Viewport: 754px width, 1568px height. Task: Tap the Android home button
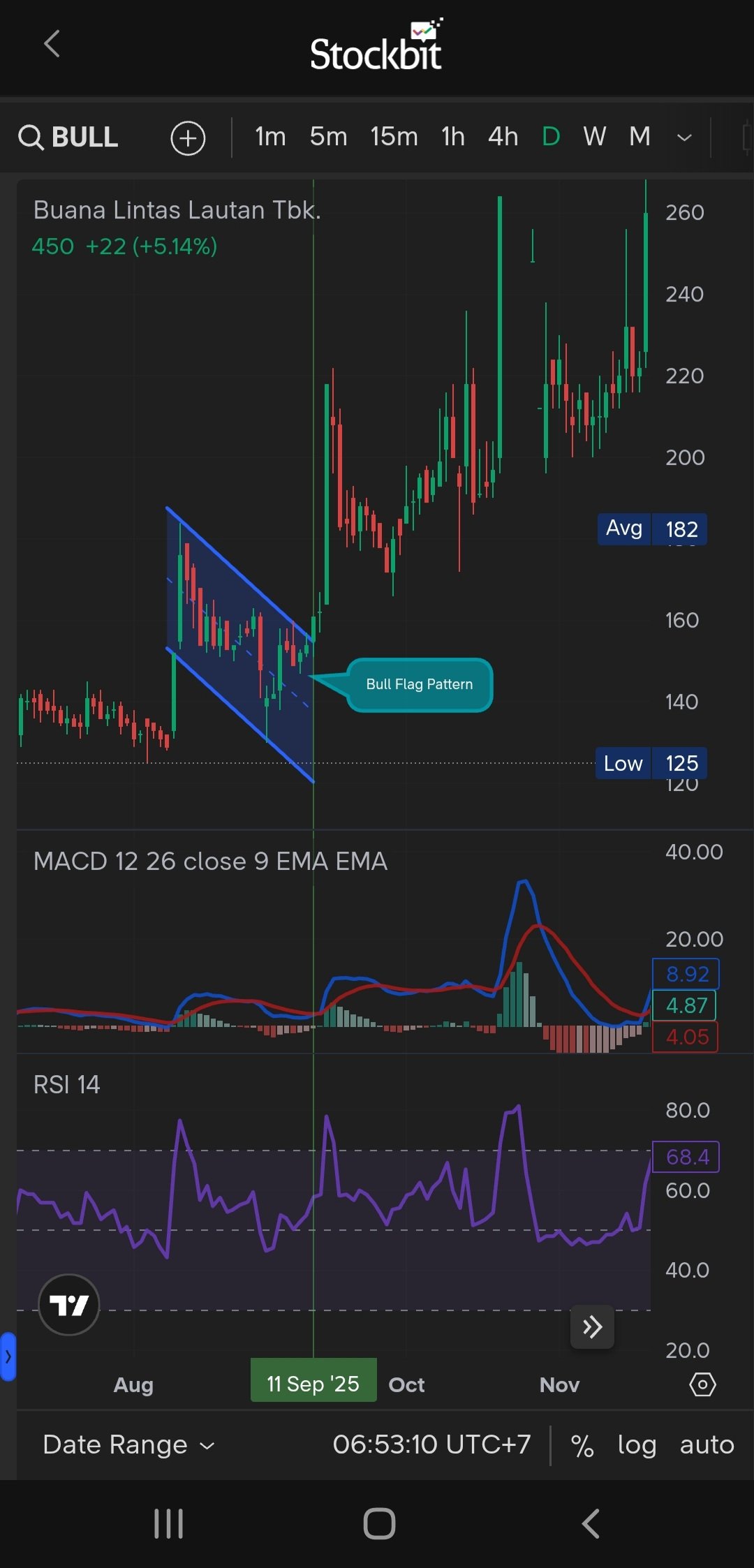(379, 1523)
